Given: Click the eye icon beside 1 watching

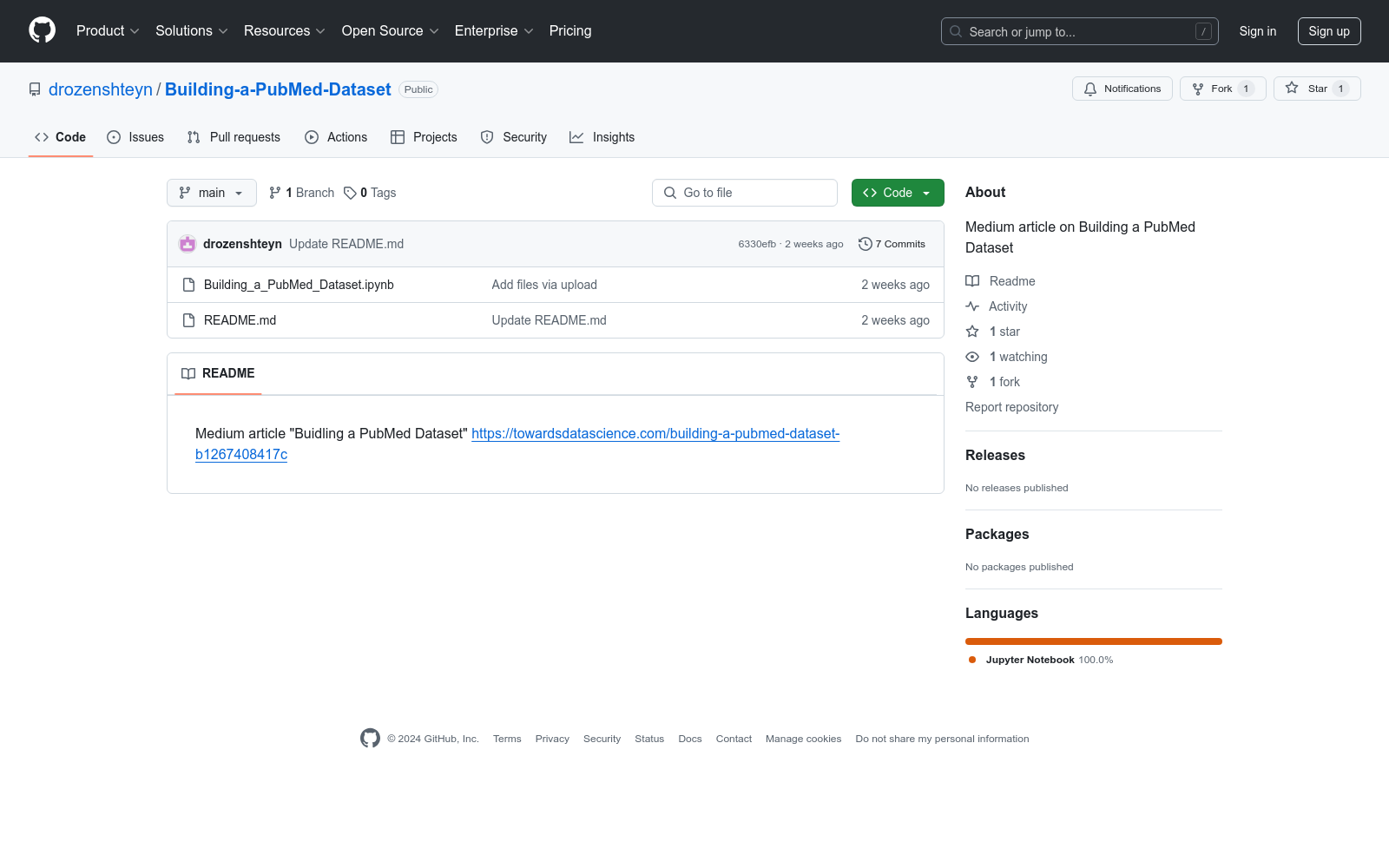Looking at the screenshot, I should pos(972,357).
